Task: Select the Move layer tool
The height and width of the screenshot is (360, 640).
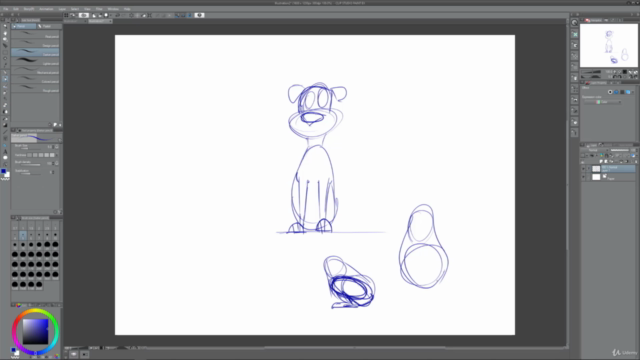Action: tap(5, 46)
